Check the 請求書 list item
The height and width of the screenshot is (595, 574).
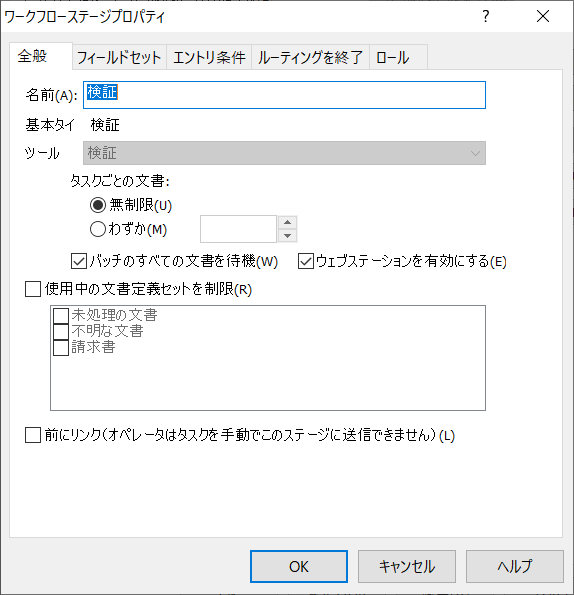click(61, 348)
